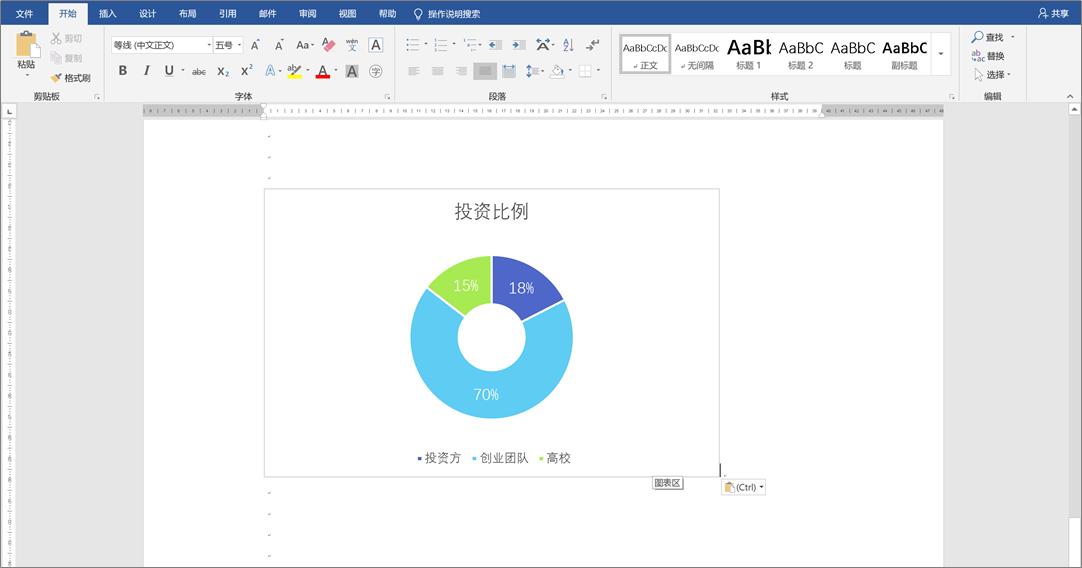Apply the 副标题 style

tap(904, 54)
